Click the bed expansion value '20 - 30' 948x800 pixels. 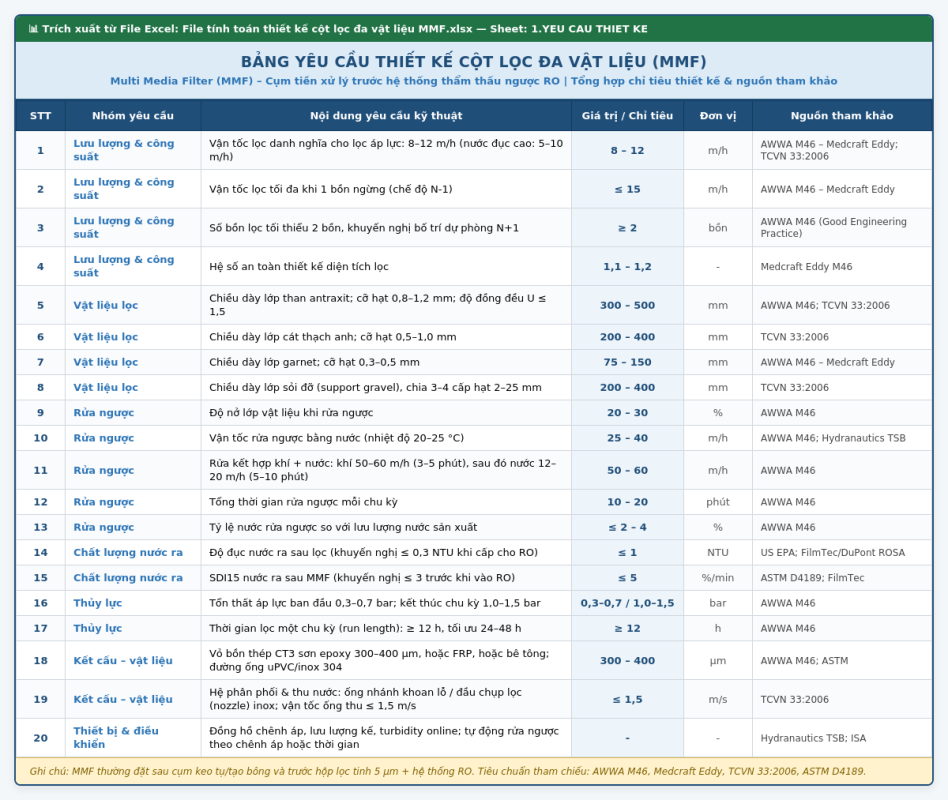click(x=628, y=413)
